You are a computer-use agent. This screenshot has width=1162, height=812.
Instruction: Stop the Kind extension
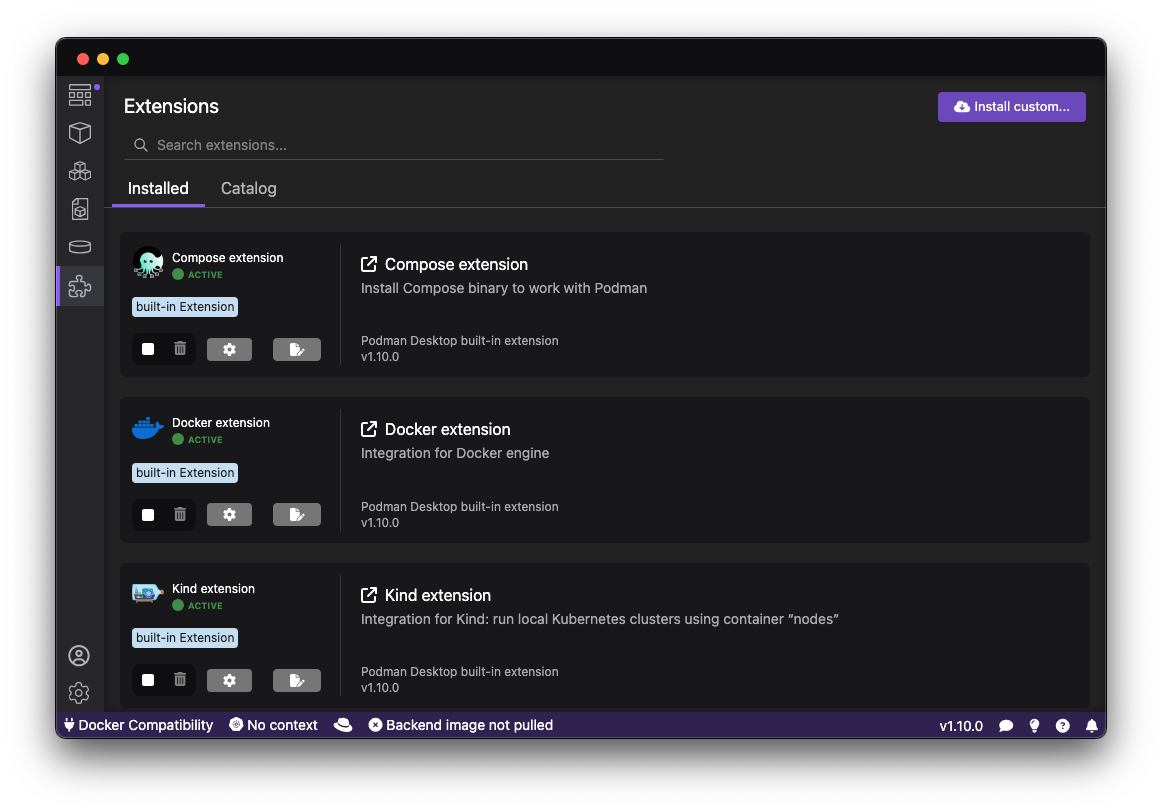(x=148, y=680)
